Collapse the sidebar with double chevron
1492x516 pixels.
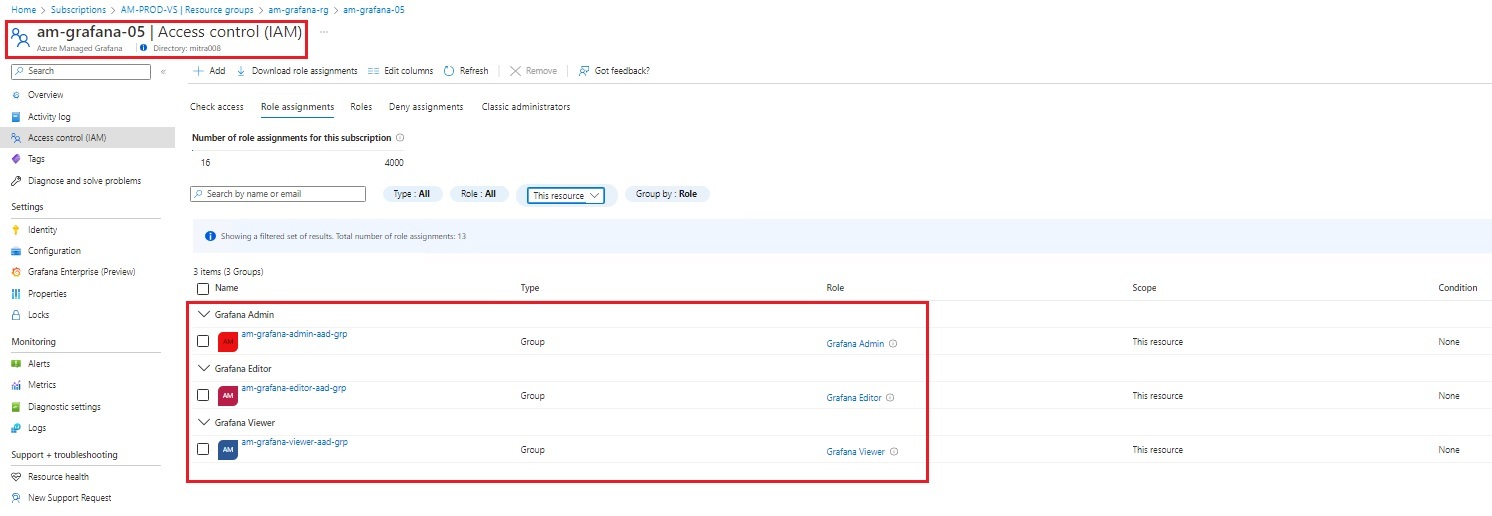tap(164, 72)
